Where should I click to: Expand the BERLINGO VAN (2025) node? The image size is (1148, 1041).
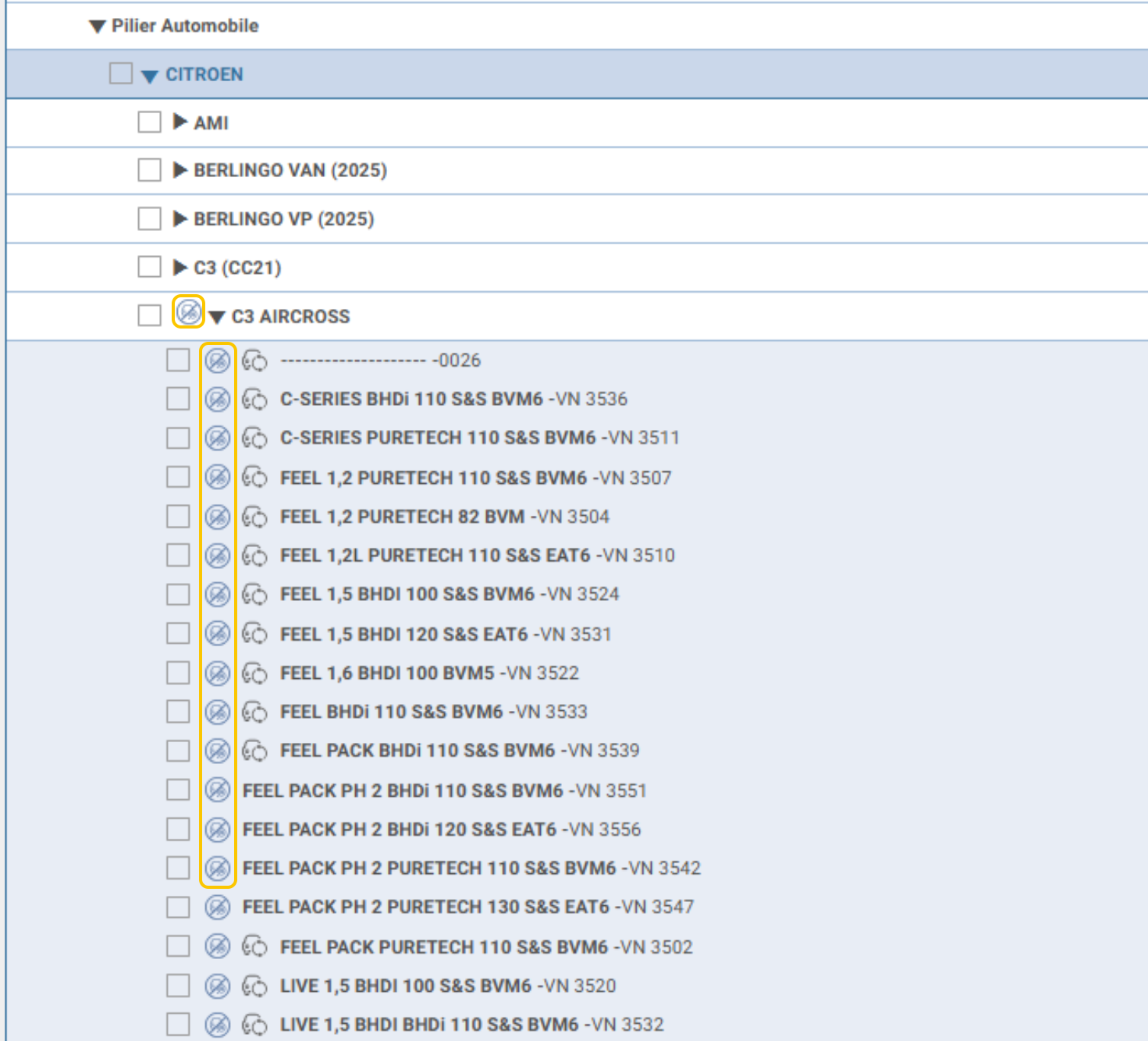tap(180, 170)
